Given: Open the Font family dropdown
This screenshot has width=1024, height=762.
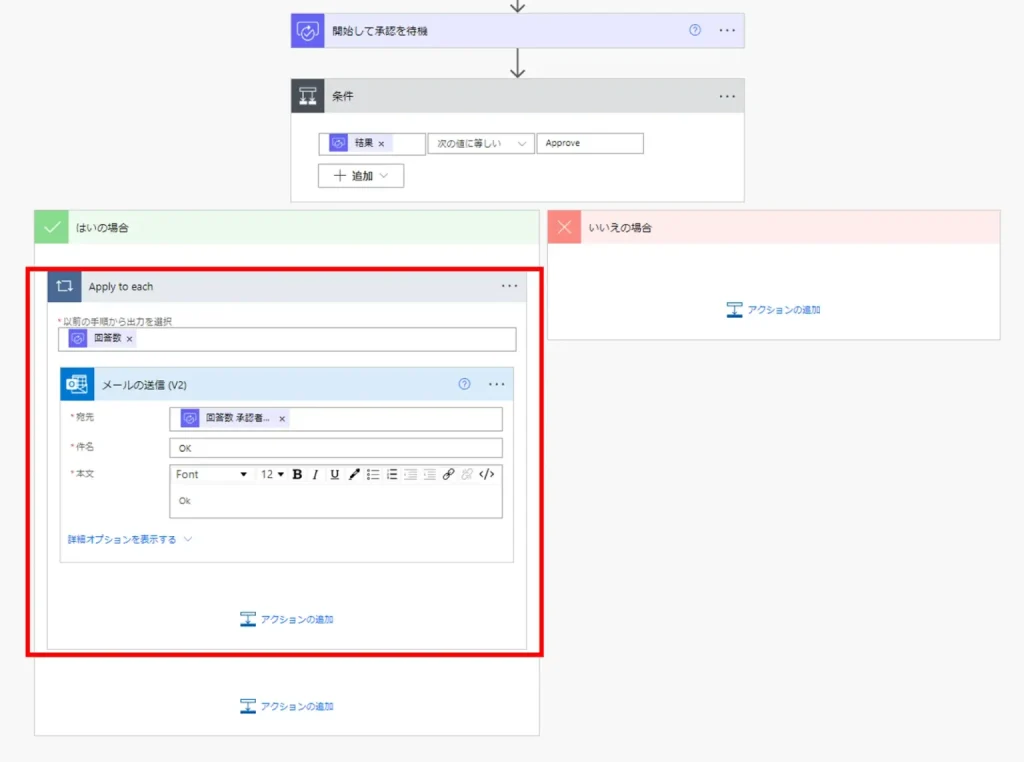Looking at the screenshot, I should point(212,474).
